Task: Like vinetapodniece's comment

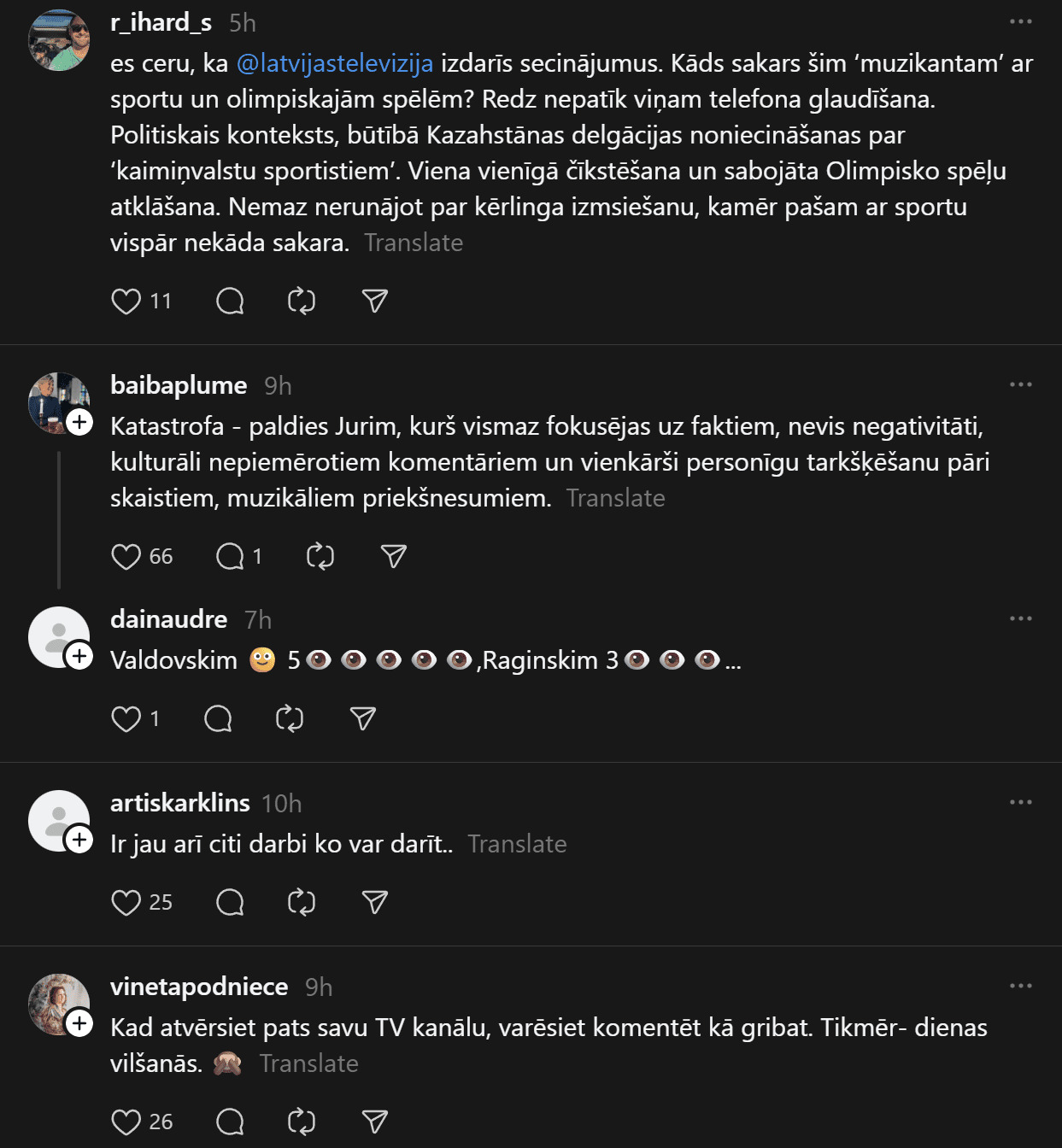Action: click(126, 1122)
